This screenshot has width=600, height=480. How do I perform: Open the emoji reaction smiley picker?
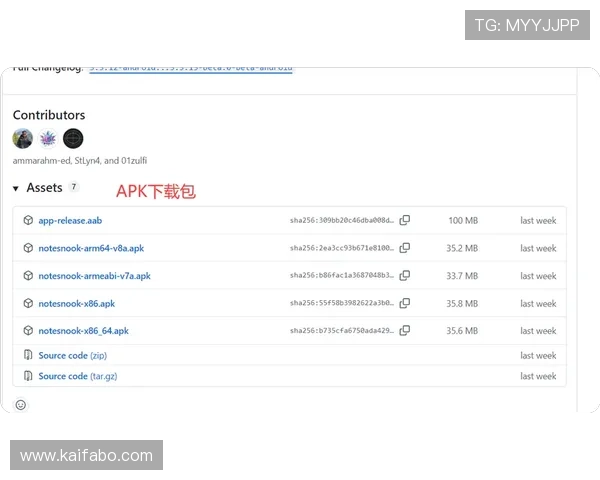tap(21, 405)
